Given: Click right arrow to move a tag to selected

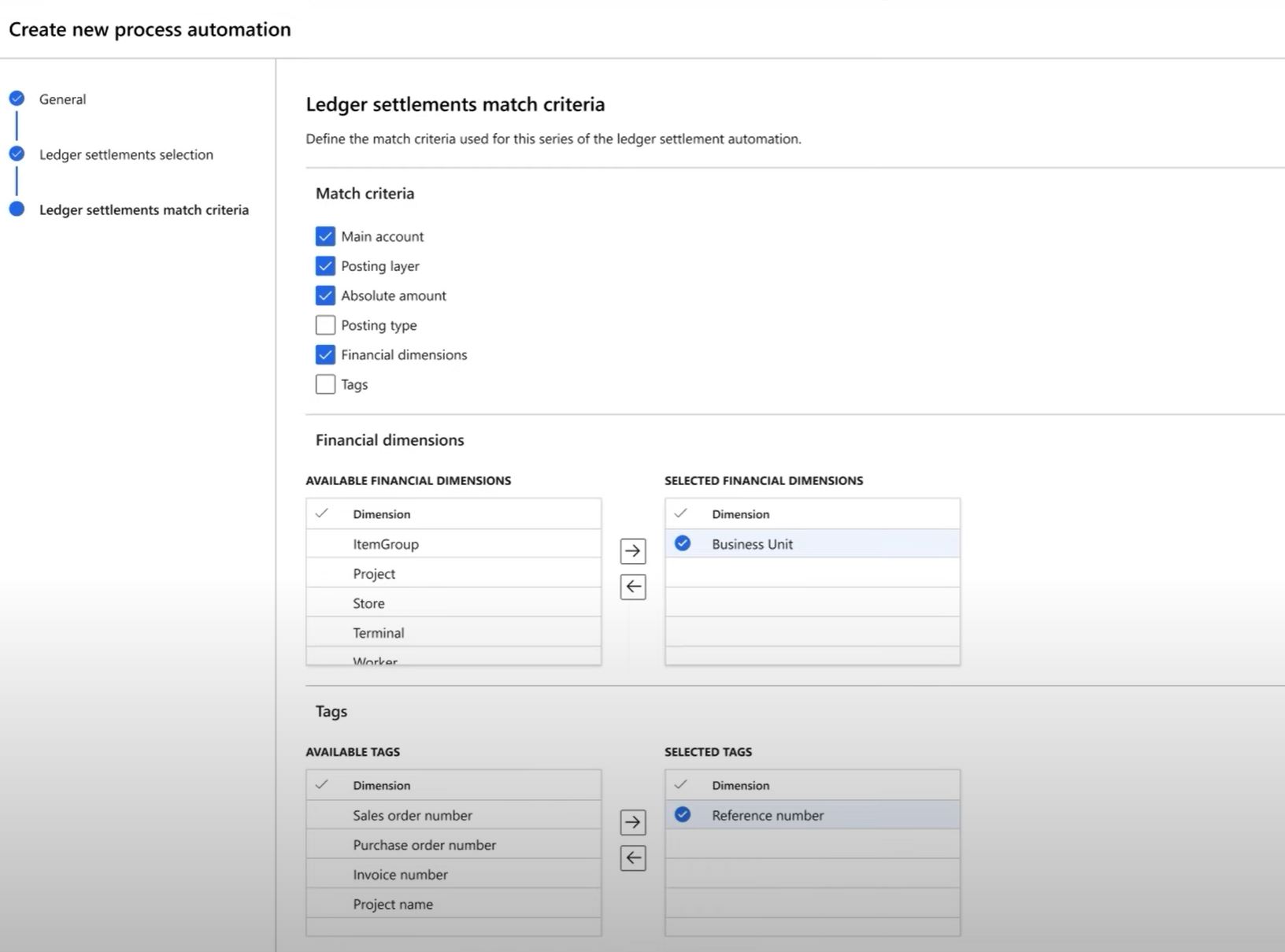Looking at the screenshot, I should (633, 822).
